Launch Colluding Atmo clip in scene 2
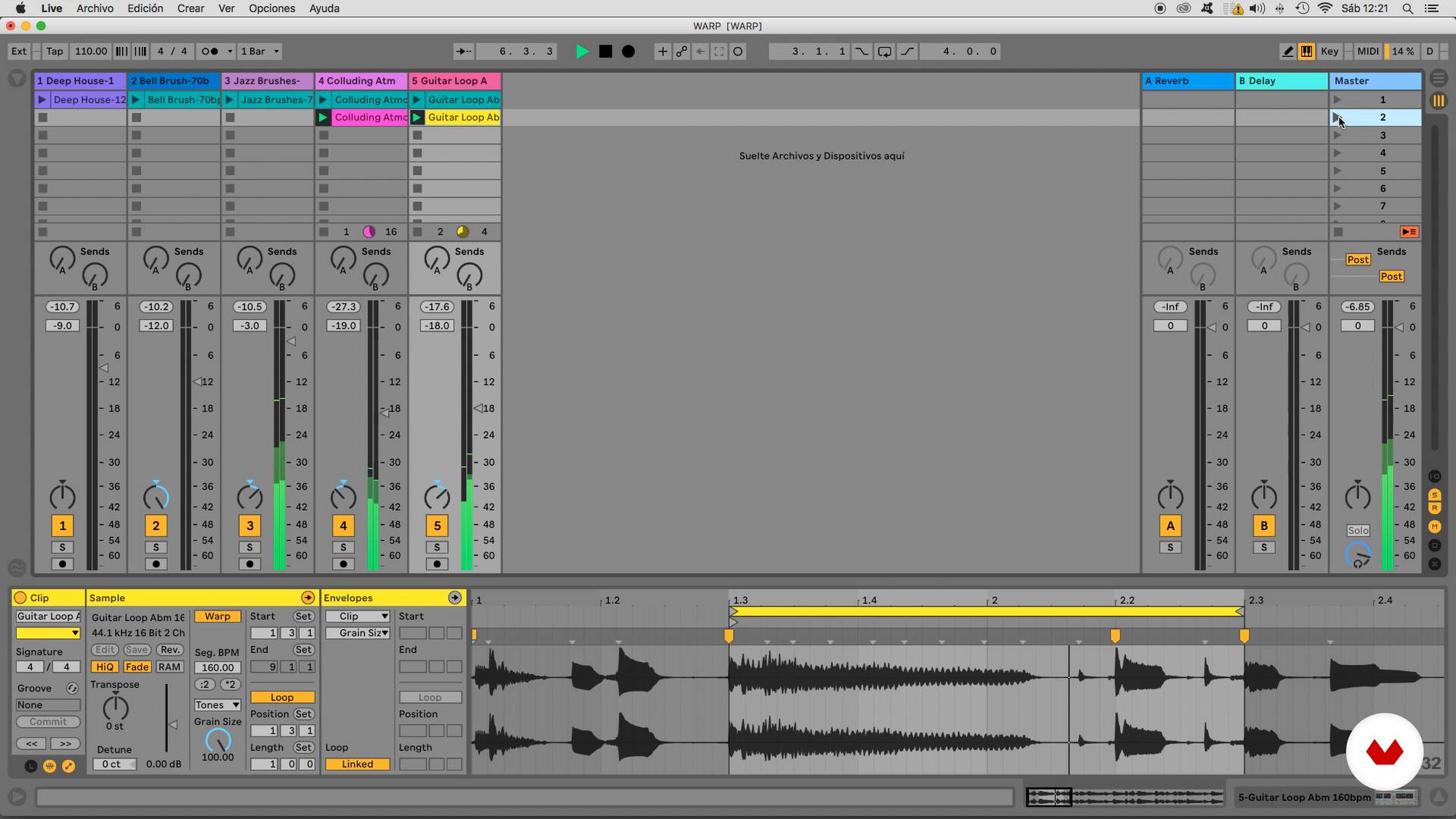This screenshot has height=819, width=1456. (x=323, y=118)
